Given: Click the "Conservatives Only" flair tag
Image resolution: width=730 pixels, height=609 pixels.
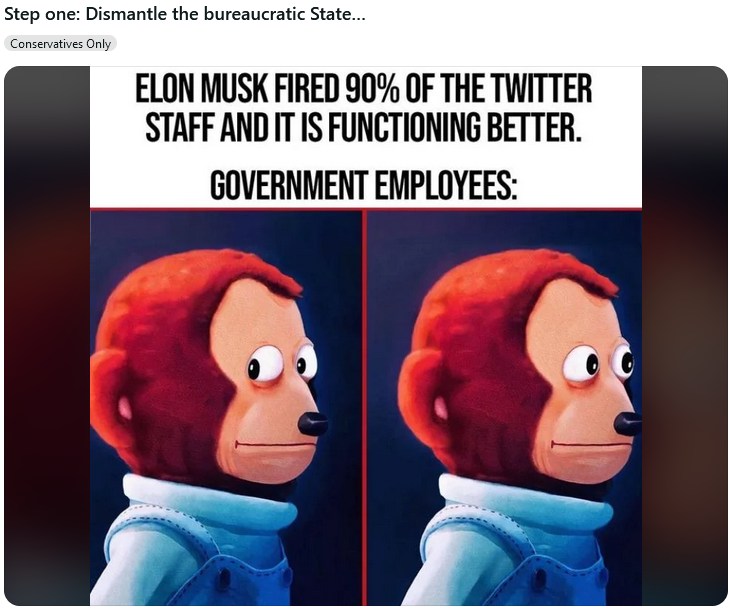Looking at the screenshot, I should (x=60, y=44).
